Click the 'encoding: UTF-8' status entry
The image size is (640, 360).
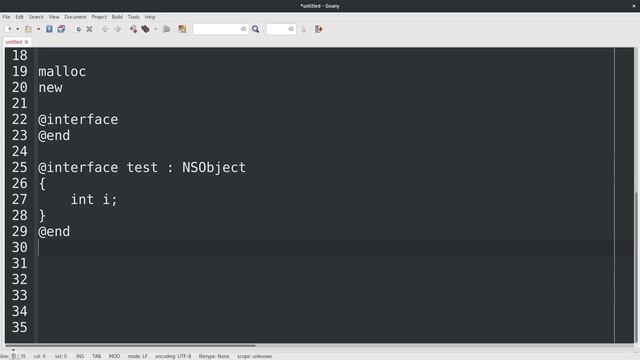point(173,356)
